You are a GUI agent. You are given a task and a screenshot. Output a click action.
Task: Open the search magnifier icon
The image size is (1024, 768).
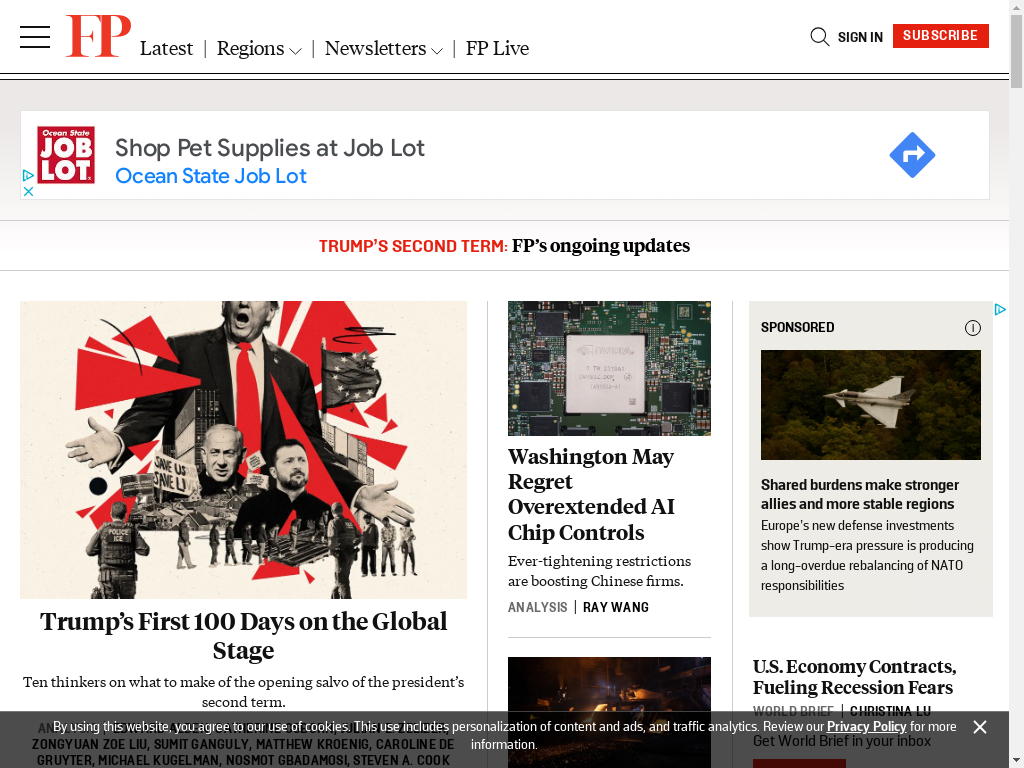click(820, 37)
